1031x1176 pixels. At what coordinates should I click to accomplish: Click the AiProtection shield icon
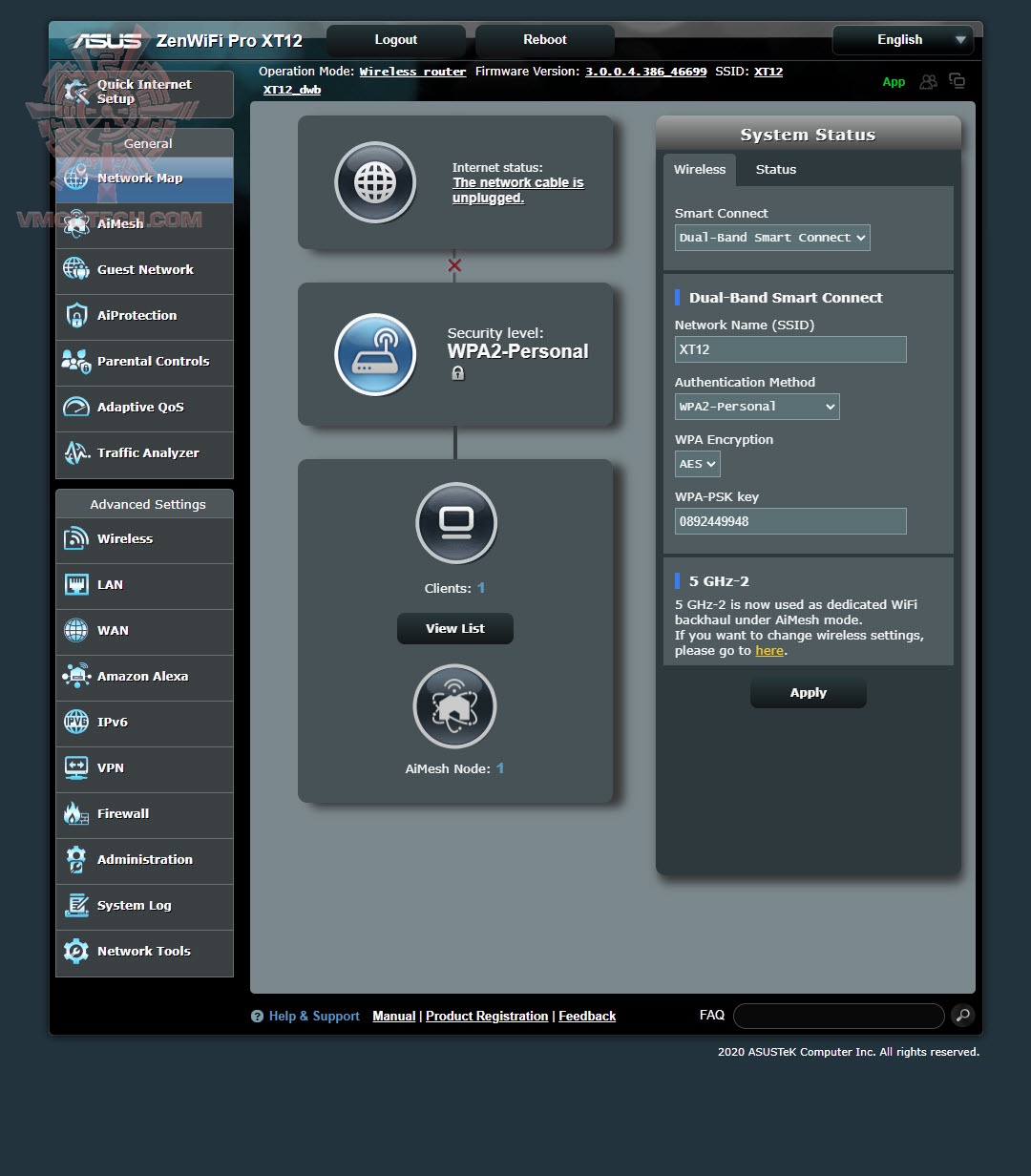tap(75, 315)
